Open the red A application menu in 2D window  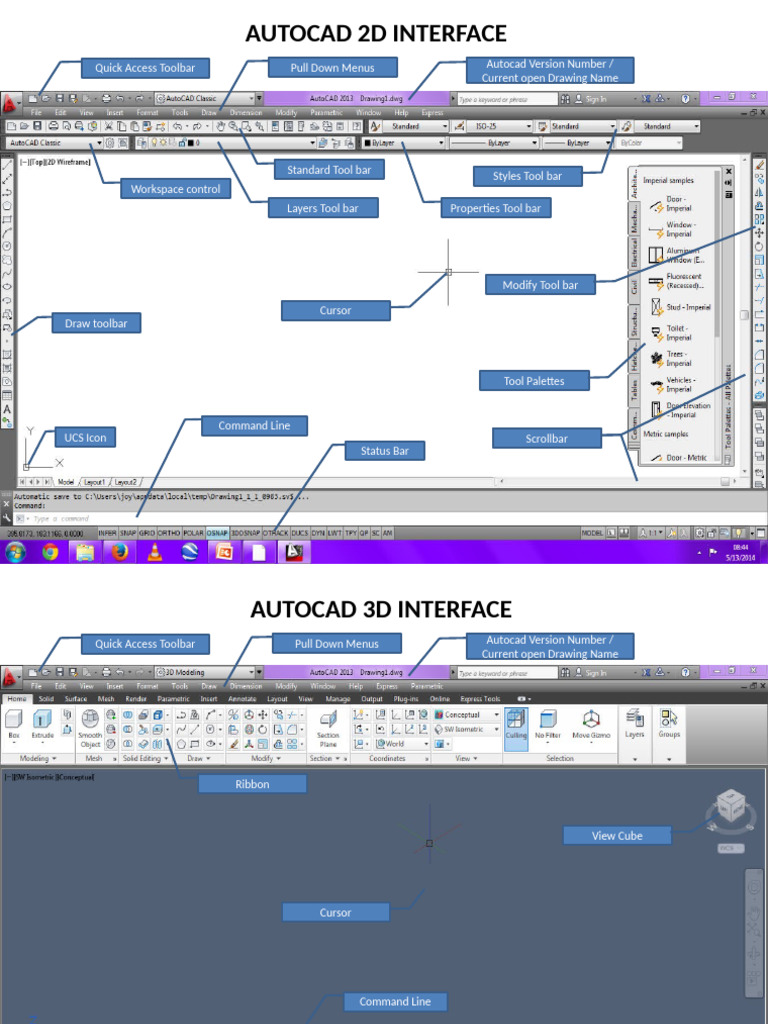tap(9, 103)
